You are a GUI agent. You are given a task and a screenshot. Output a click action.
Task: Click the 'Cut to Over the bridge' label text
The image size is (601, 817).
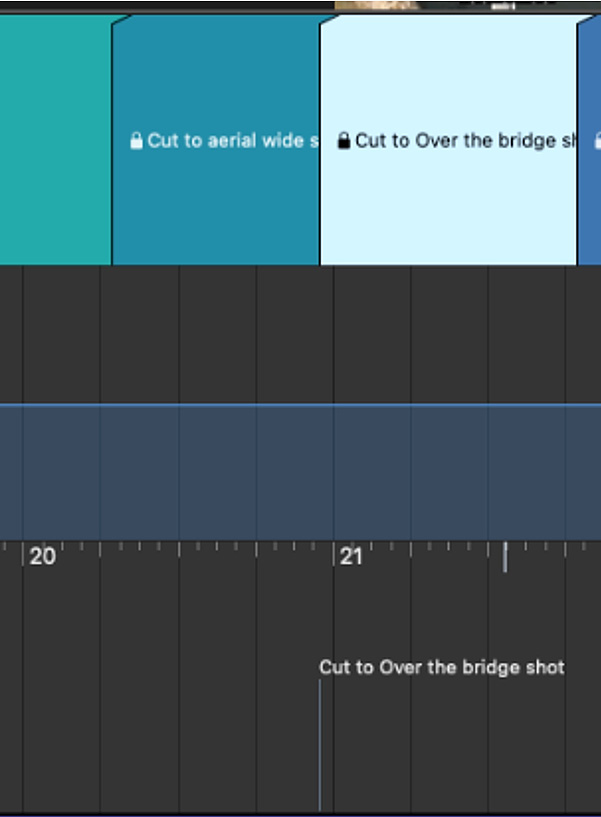click(x=465, y=141)
